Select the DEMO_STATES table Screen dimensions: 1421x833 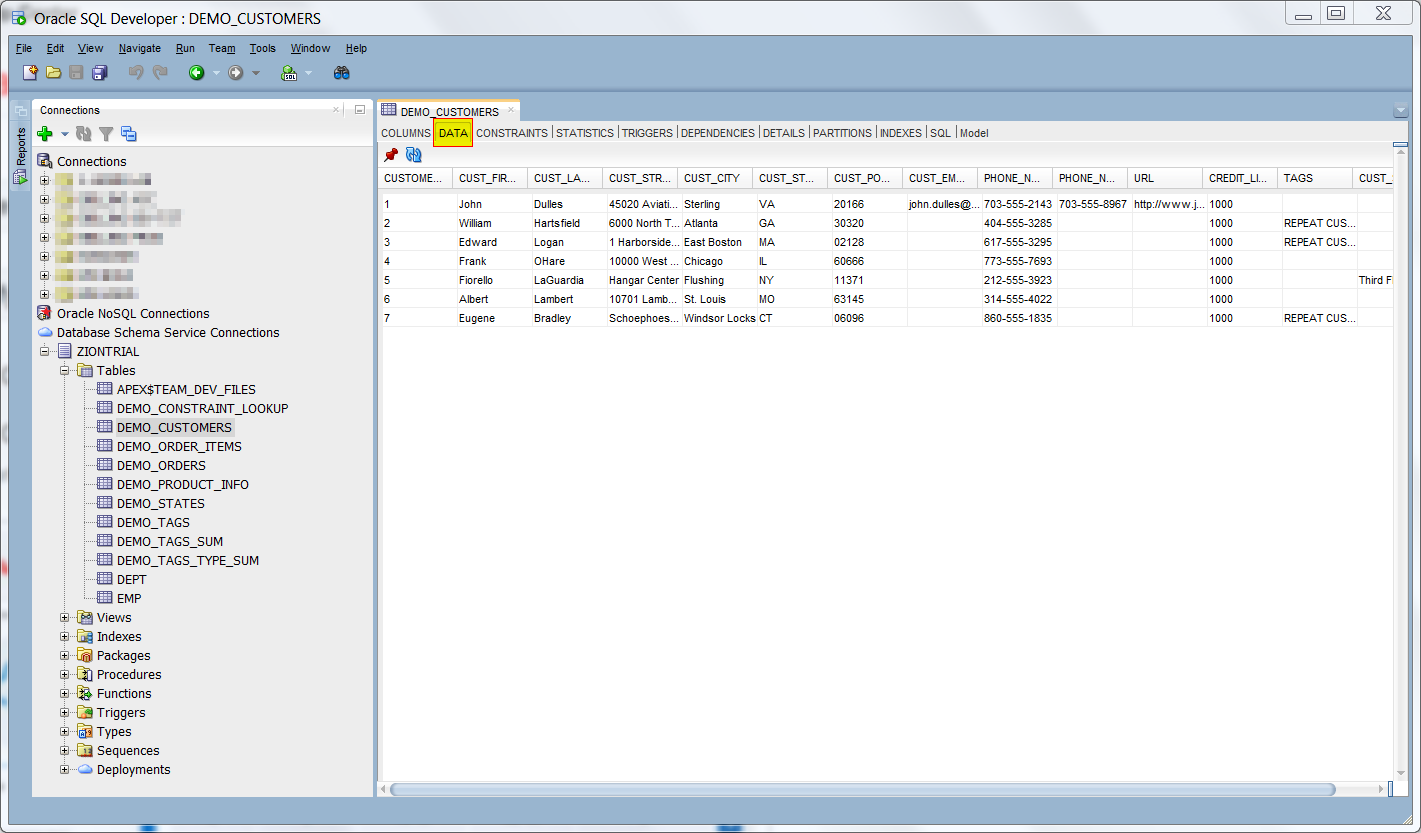160,504
